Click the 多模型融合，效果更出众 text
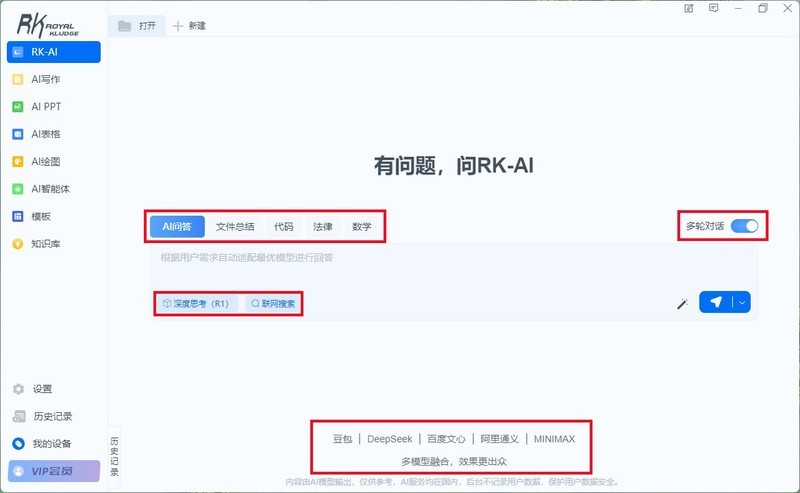 pyautogui.click(x=454, y=462)
